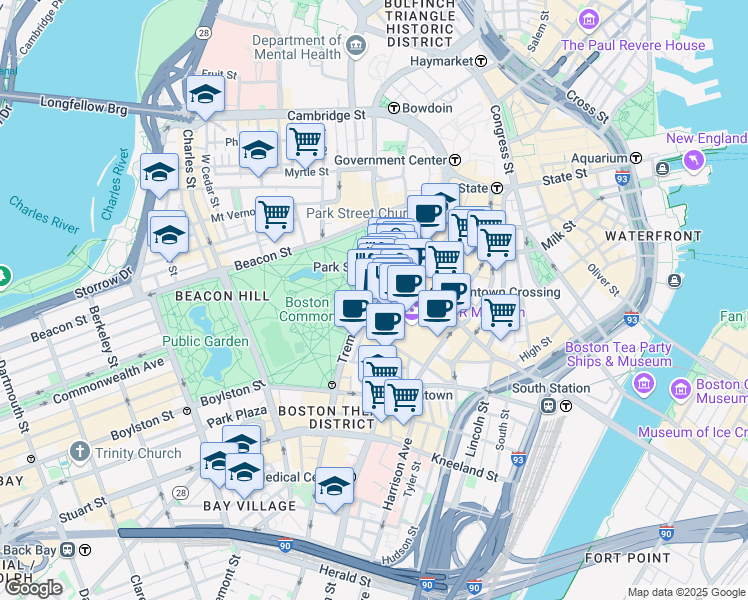This screenshot has height=600, width=748.
Task: Click the Boston Common park label
Action: [x=306, y=310]
